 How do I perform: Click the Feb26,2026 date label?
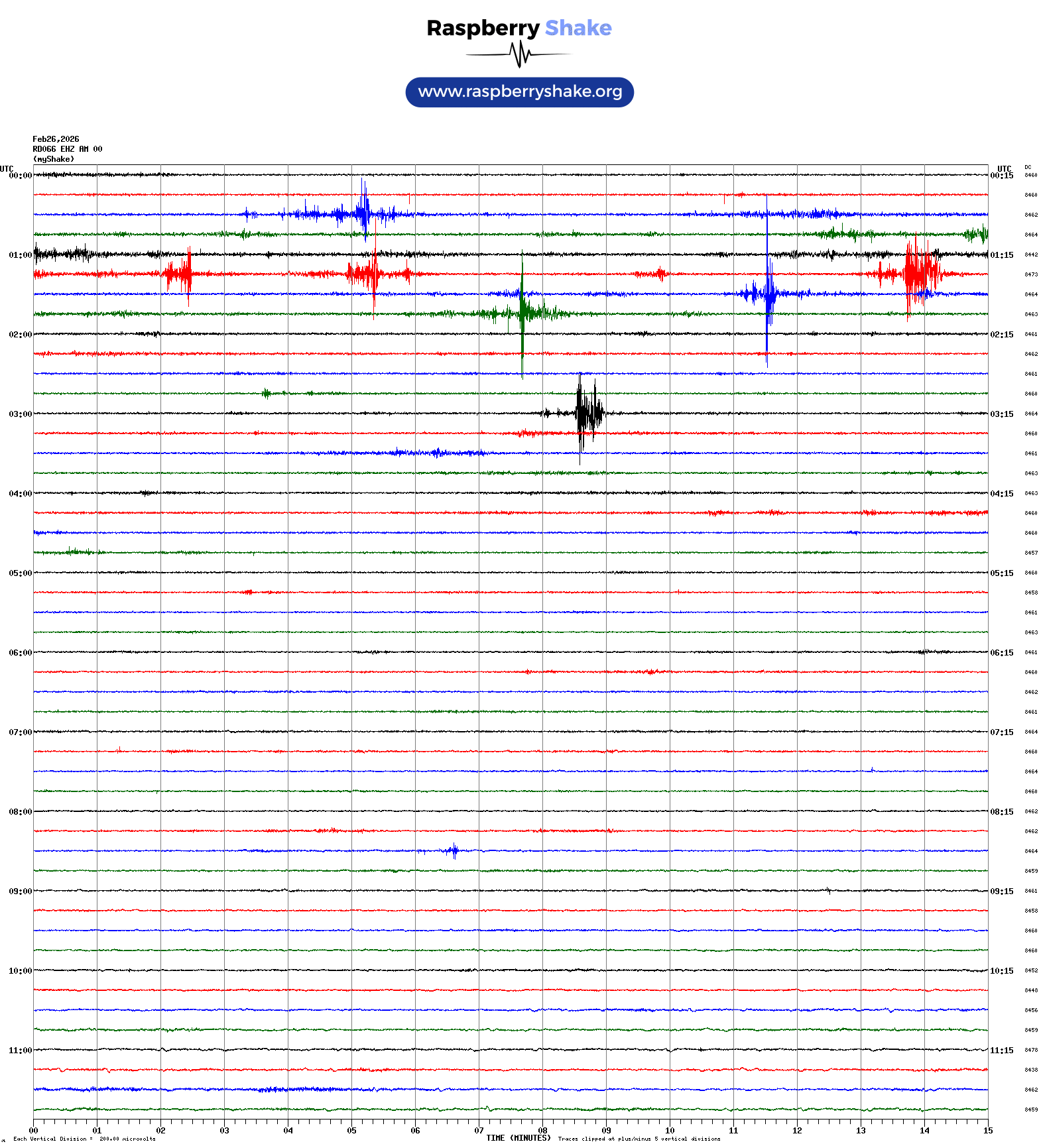click(56, 139)
